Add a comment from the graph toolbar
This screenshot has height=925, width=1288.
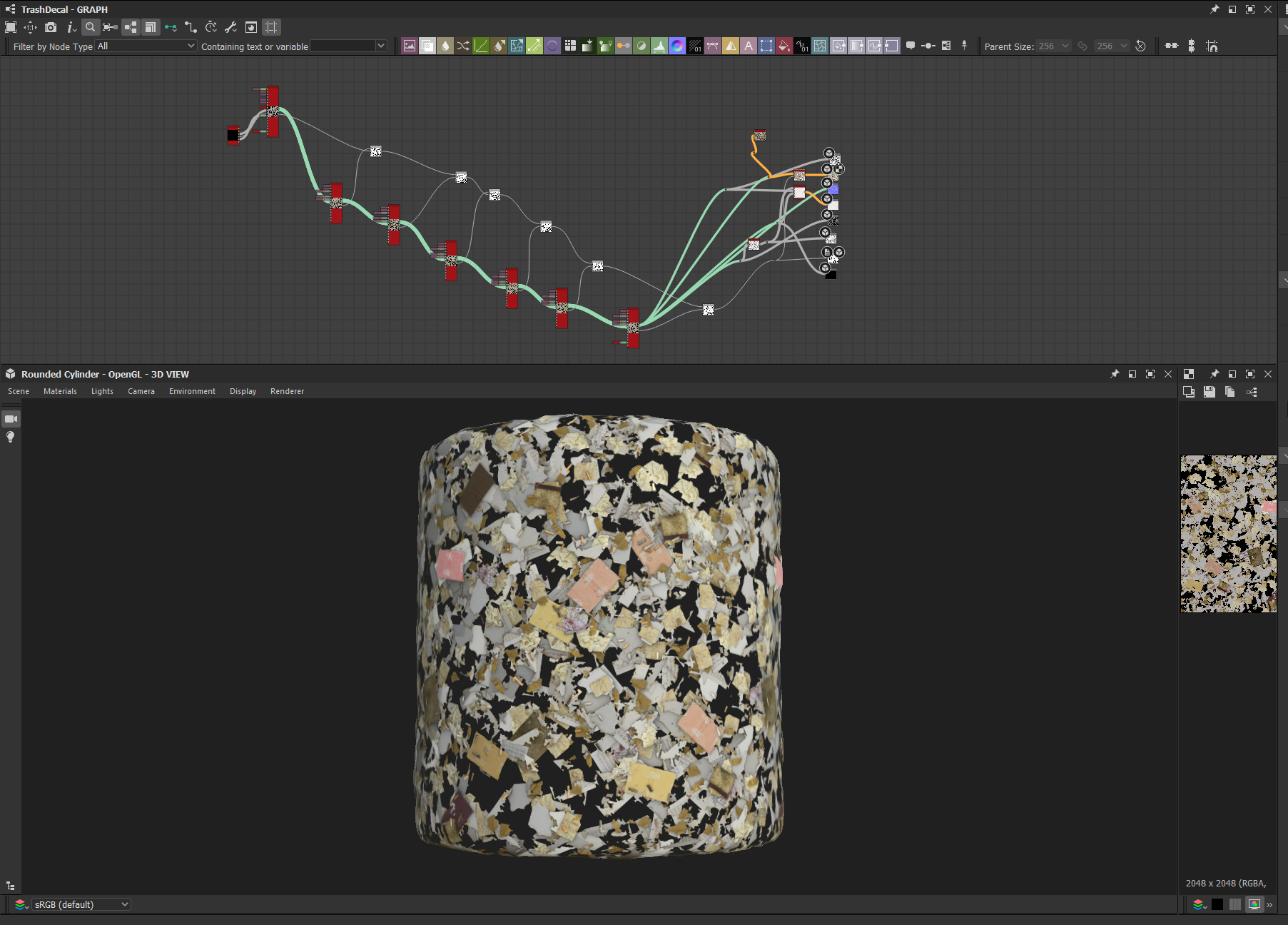point(911,46)
